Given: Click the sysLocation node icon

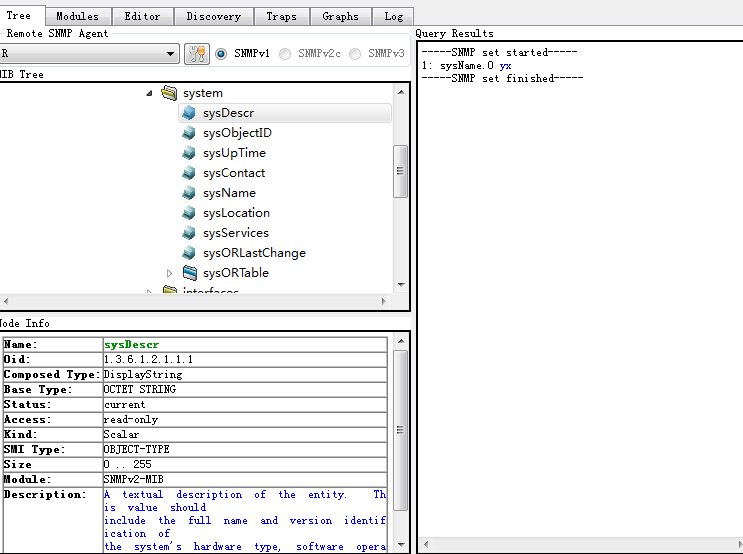Looking at the screenshot, I should (189, 213).
